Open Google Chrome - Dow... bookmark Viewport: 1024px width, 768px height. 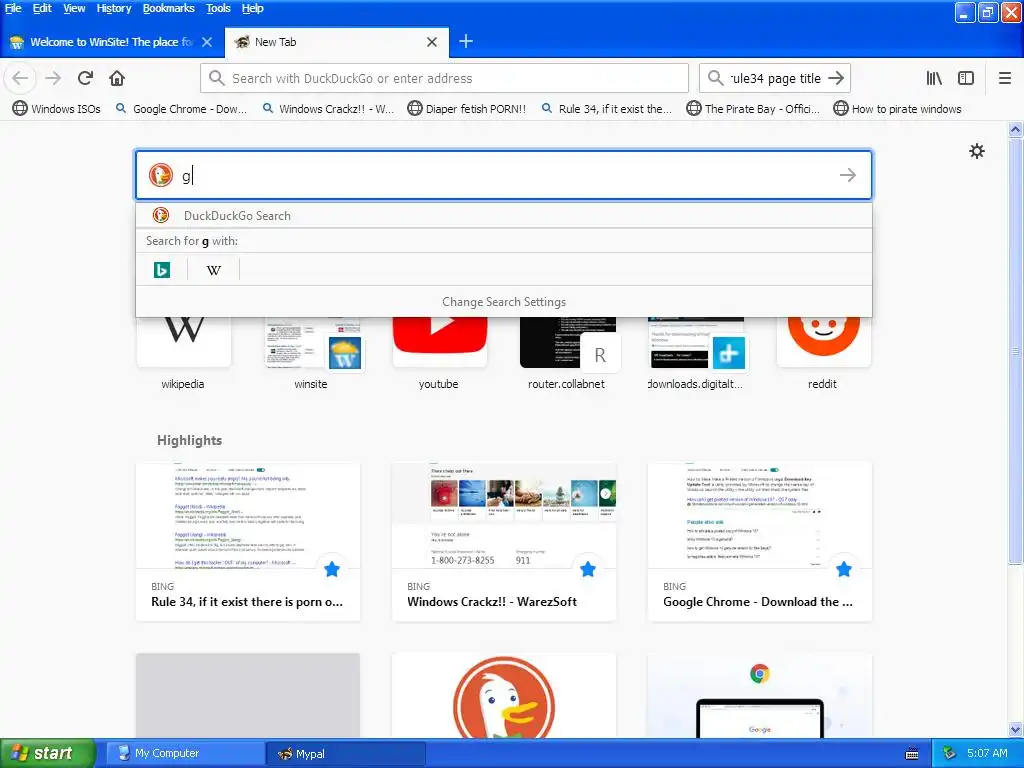pyautogui.click(x=182, y=109)
